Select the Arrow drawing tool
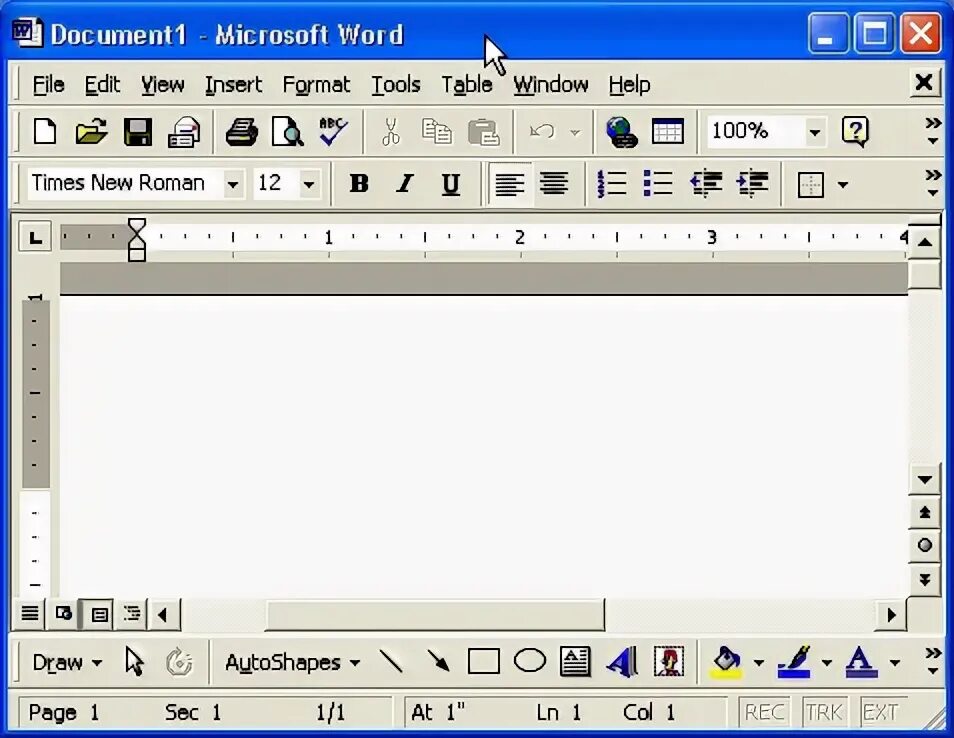Image resolution: width=954 pixels, height=738 pixels. click(438, 661)
